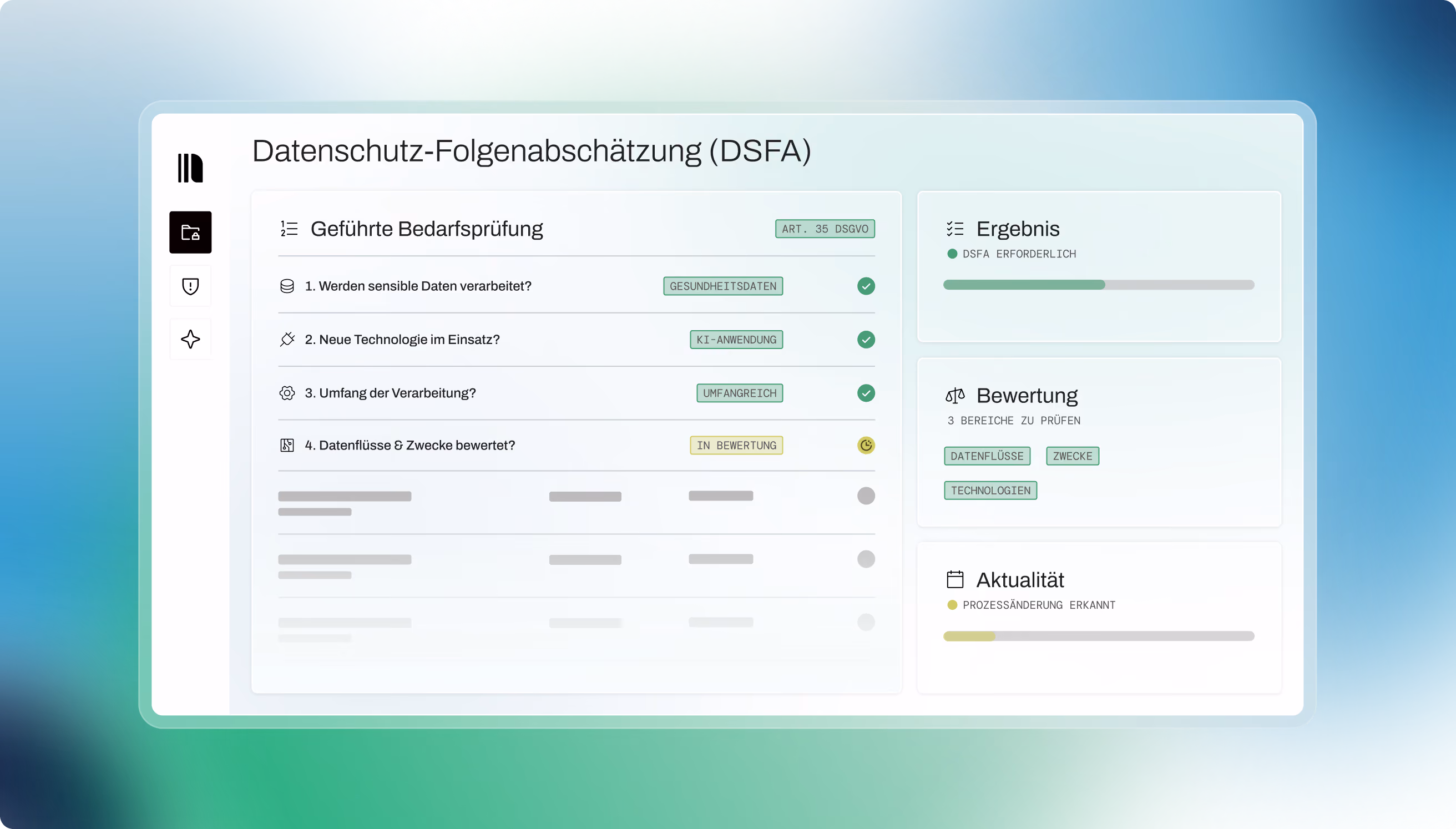Click the GESUNDHEITSDATEN tag
1456x829 pixels.
pyautogui.click(x=723, y=286)
